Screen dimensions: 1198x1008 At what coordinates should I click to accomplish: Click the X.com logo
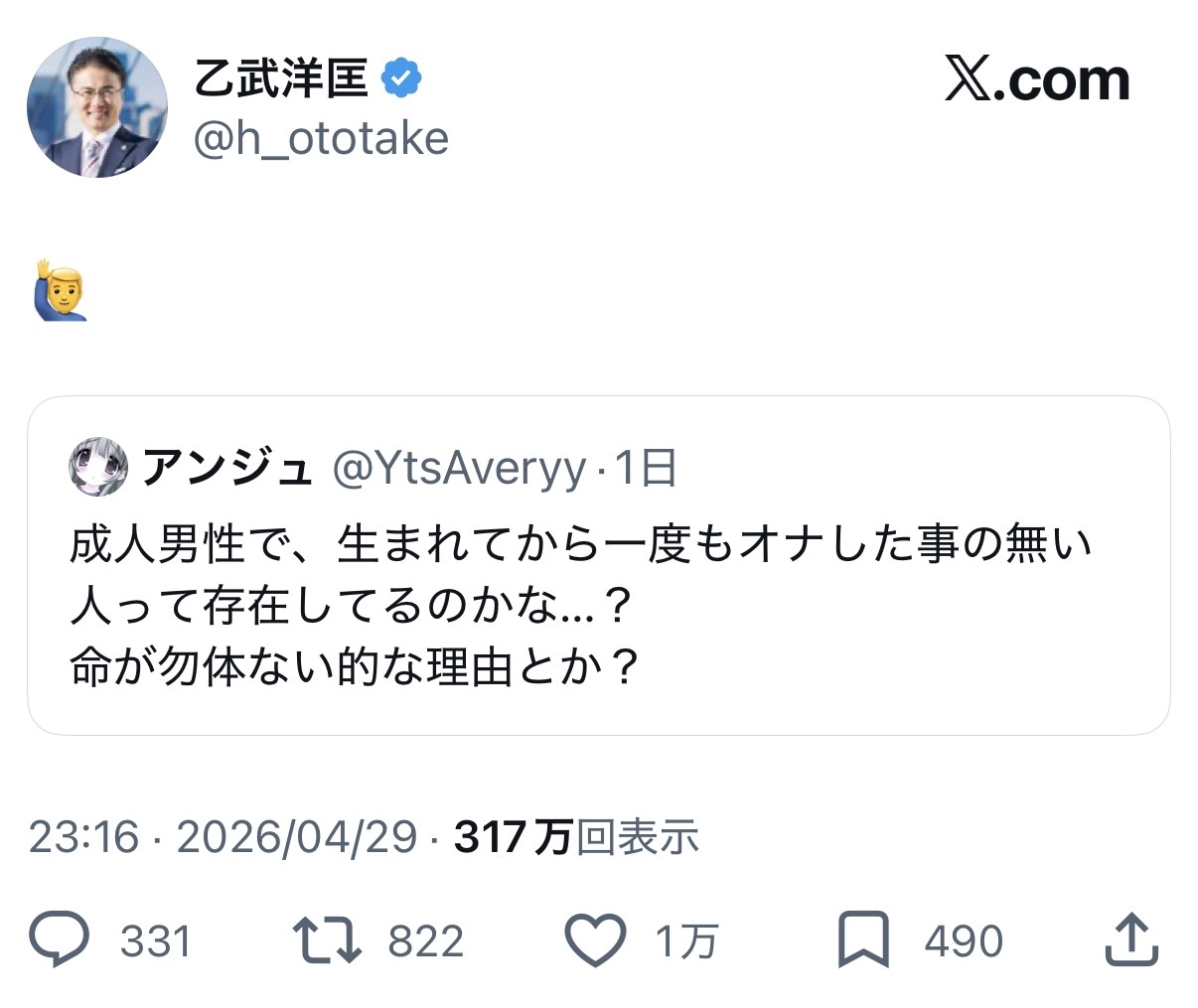(x=1037, y=80)
